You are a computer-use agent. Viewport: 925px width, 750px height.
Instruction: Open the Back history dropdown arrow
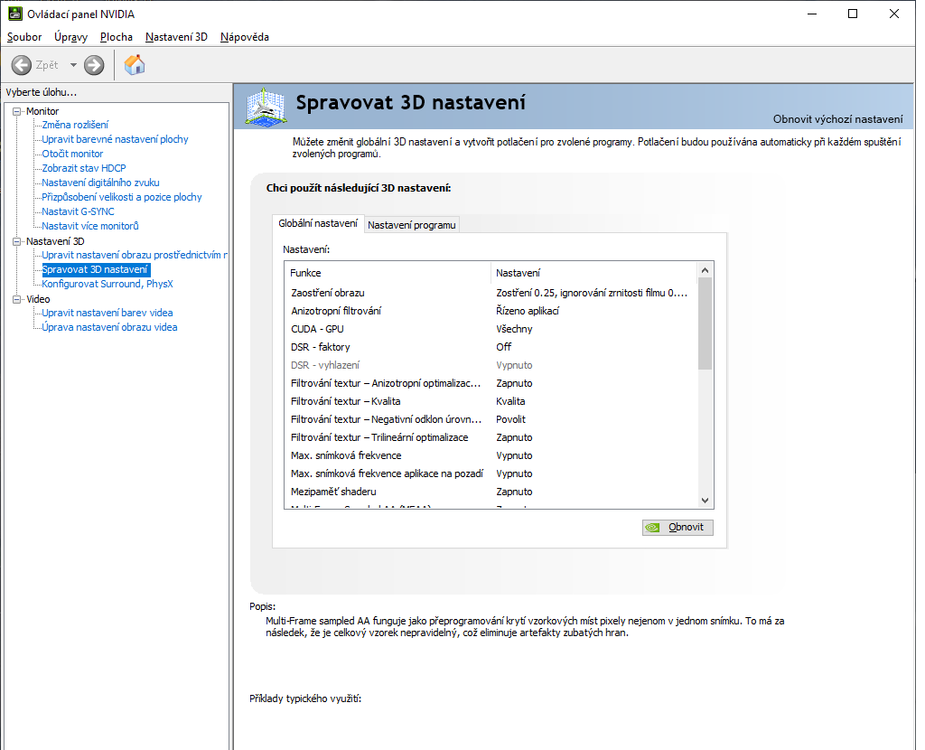[x=73, y=65]
